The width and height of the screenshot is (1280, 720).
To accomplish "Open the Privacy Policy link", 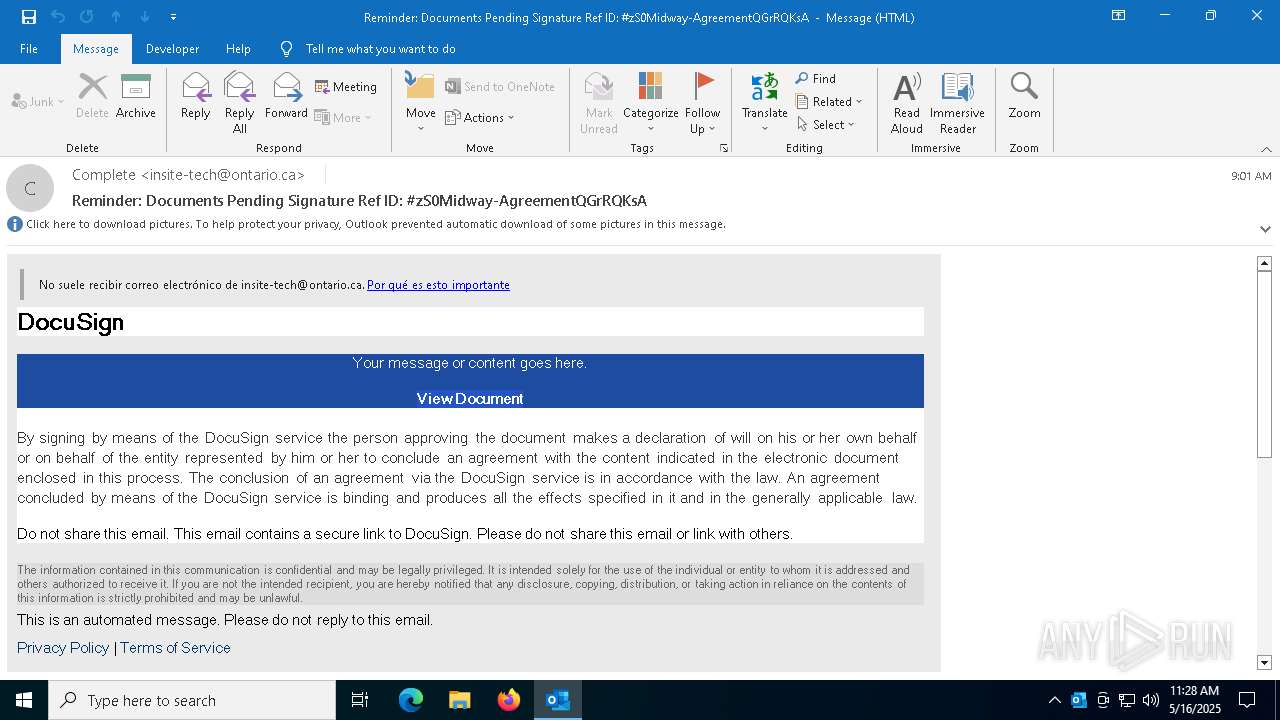I will (63, 648).
